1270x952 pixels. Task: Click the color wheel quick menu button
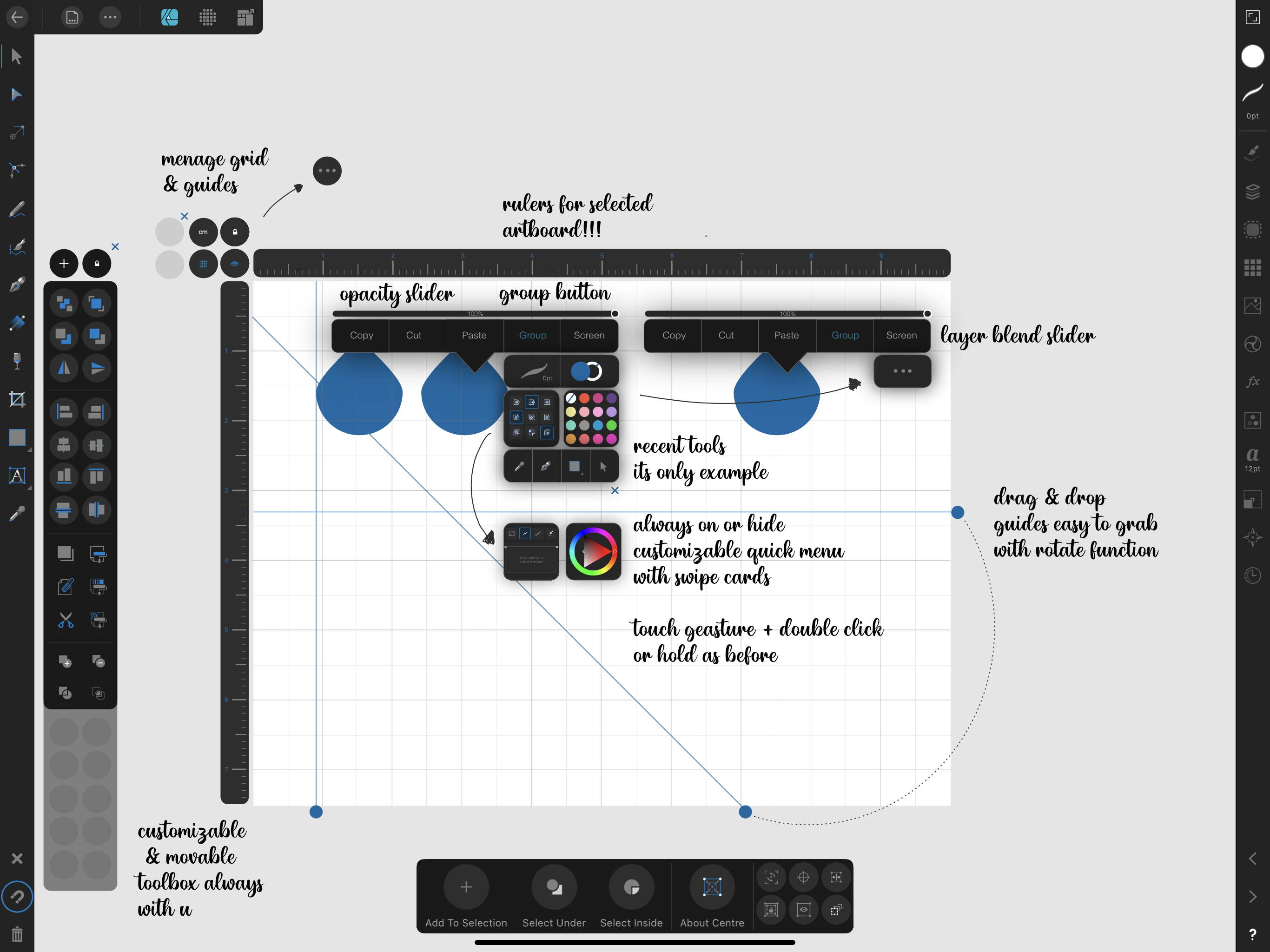[x=594, y=551]
